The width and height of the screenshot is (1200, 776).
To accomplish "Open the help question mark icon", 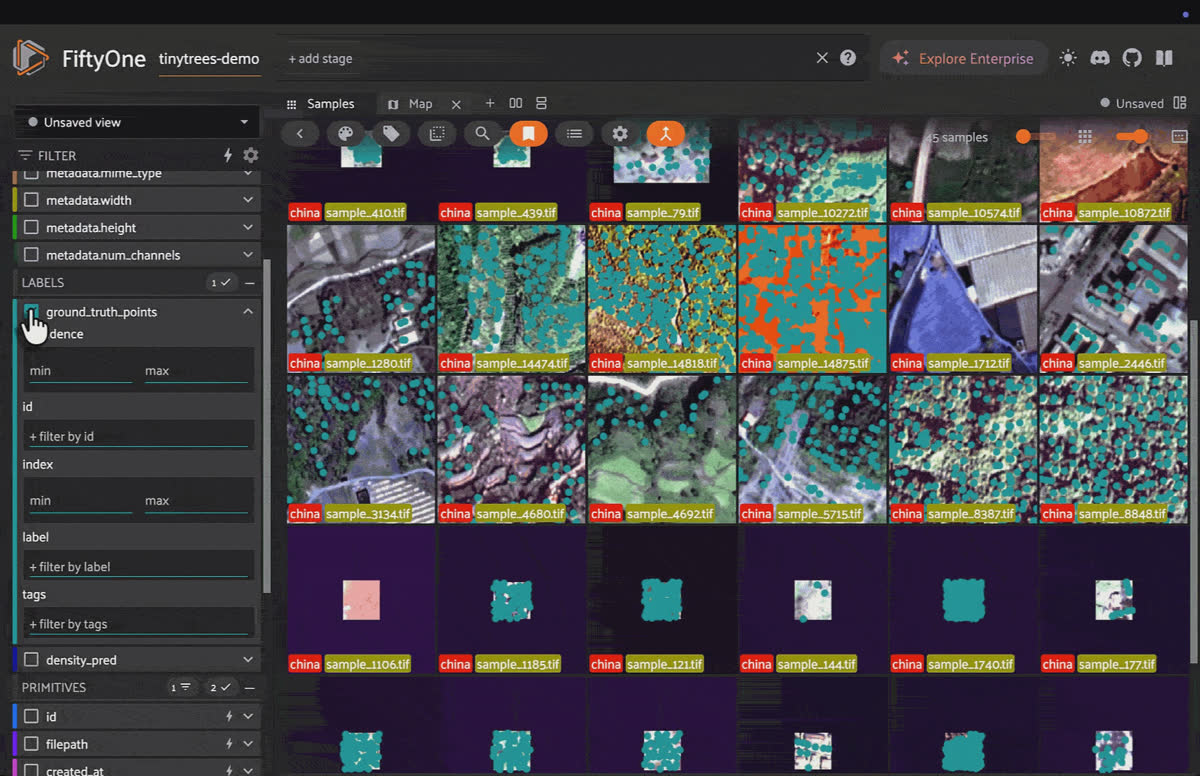I will 848,58.
